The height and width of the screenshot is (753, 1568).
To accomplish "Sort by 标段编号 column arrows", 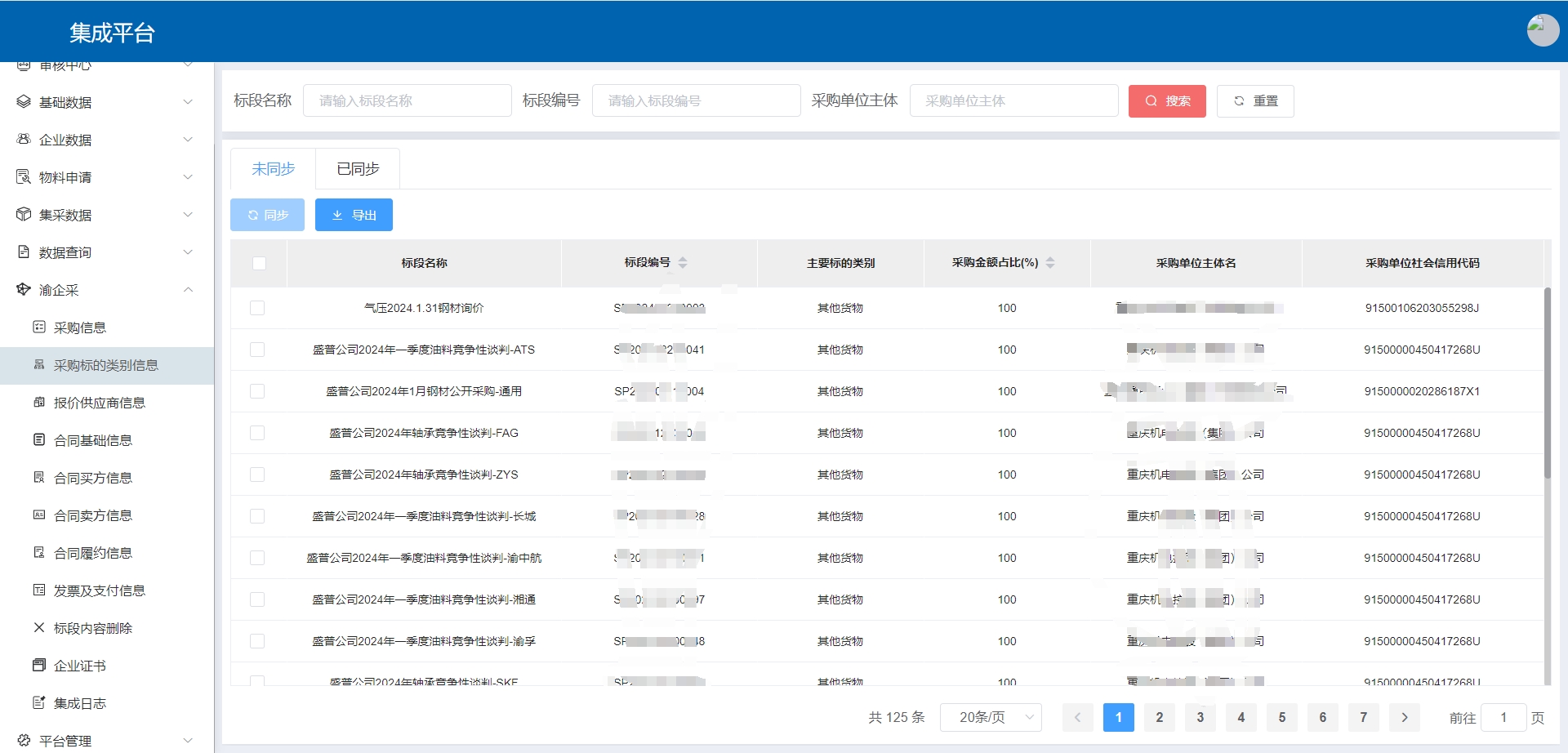I will pyautogui.click(x=683, y=263).
